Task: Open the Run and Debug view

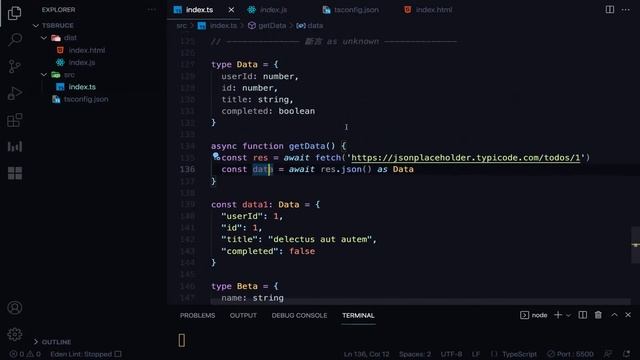Action: click(15, 93)
